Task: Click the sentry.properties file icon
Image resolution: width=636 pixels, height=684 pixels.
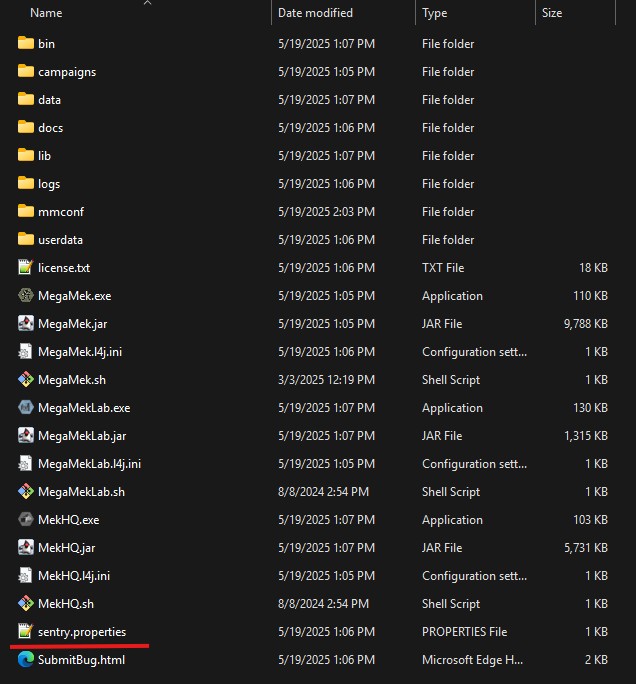Action: click(x=26, y=632)
